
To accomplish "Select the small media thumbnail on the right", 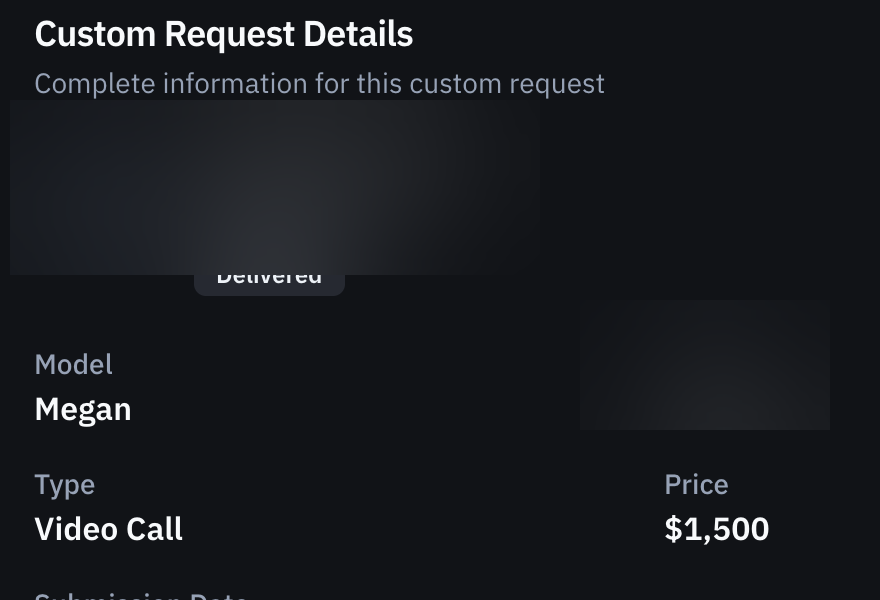I will click(704, 364).
